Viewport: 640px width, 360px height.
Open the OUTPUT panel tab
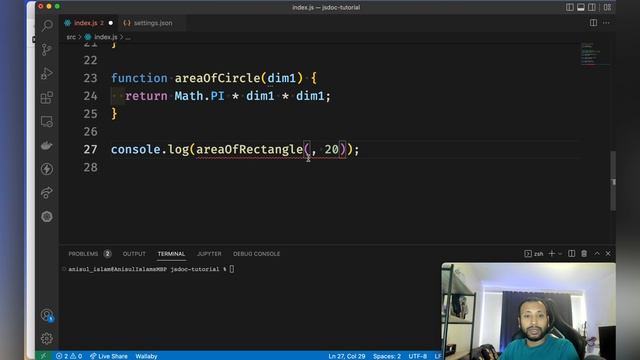pyautogui.click(x=134, y=254)
